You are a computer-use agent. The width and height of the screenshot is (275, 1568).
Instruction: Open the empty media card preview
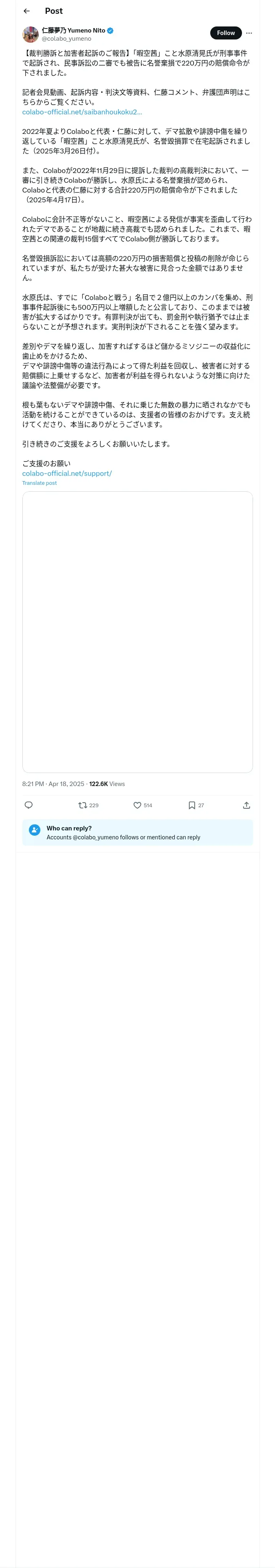[137, 631]
